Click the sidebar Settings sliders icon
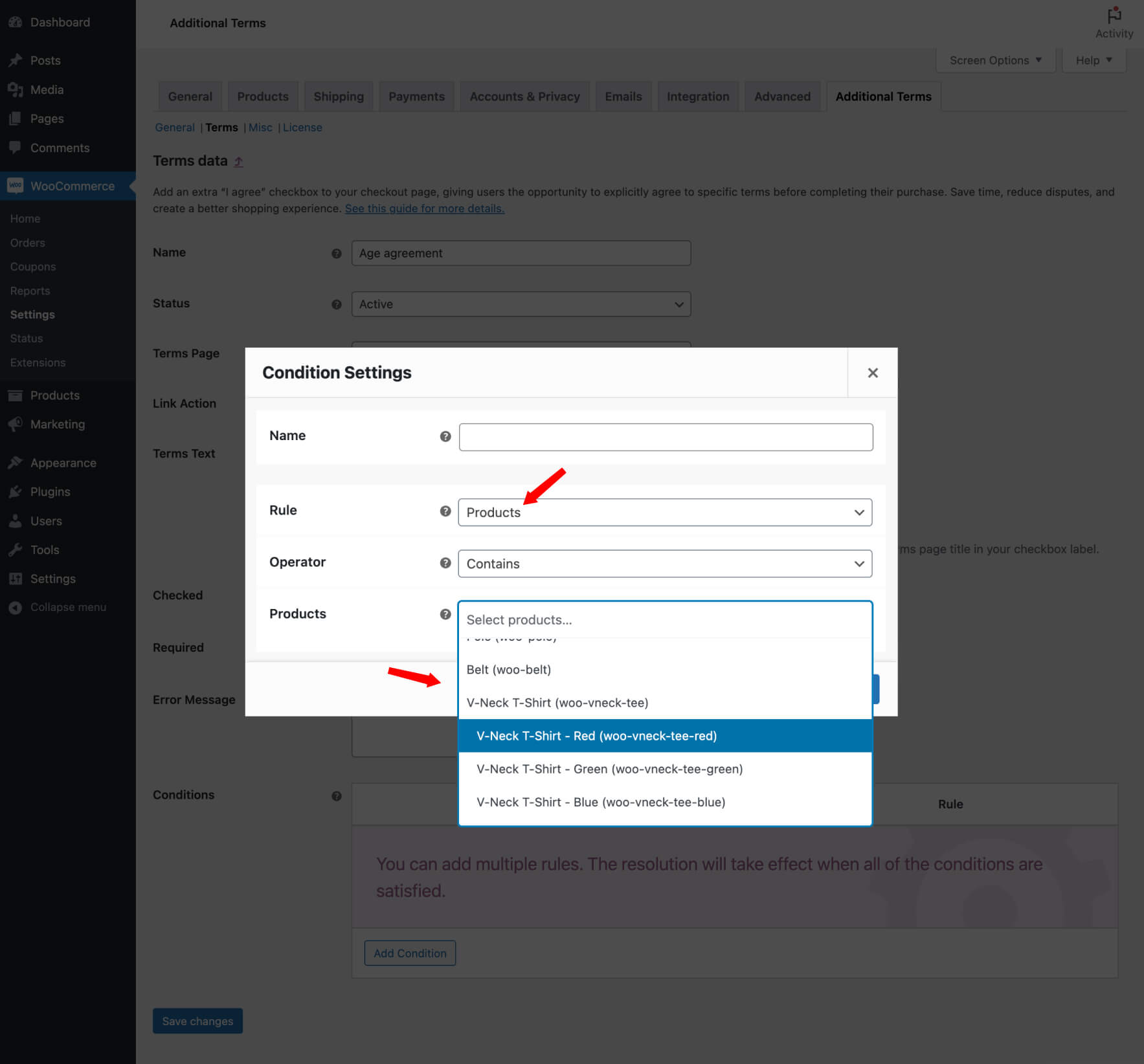Viewport: 1144px width, 1064px height. (16, 579)
